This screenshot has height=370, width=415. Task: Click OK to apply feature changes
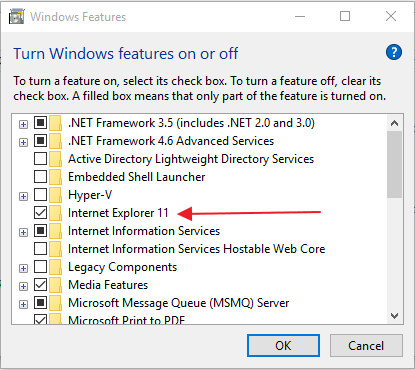tap(283, 346)
